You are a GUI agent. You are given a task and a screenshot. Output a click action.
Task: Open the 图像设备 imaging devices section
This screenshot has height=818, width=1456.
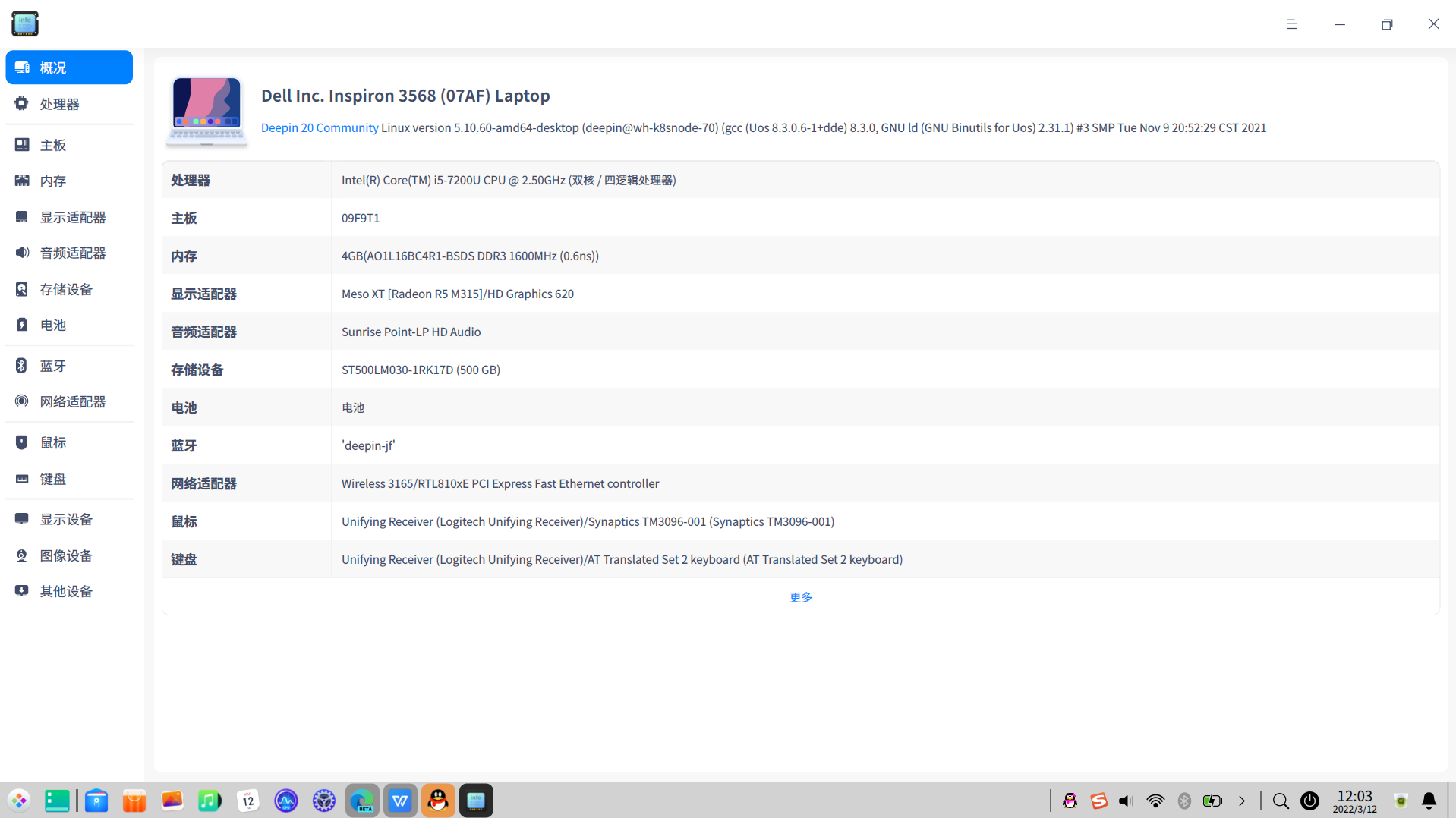point(69,555)
